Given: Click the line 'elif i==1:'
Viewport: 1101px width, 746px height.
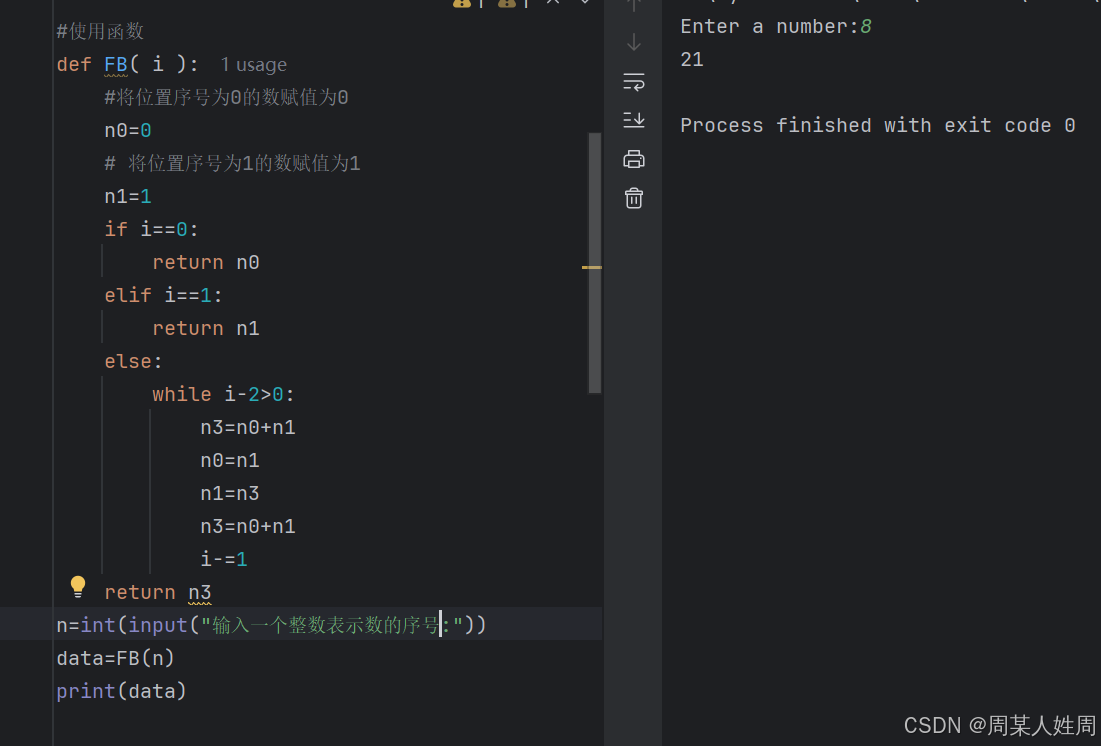Looking at the screenshot, I should [x=164, y=296].
